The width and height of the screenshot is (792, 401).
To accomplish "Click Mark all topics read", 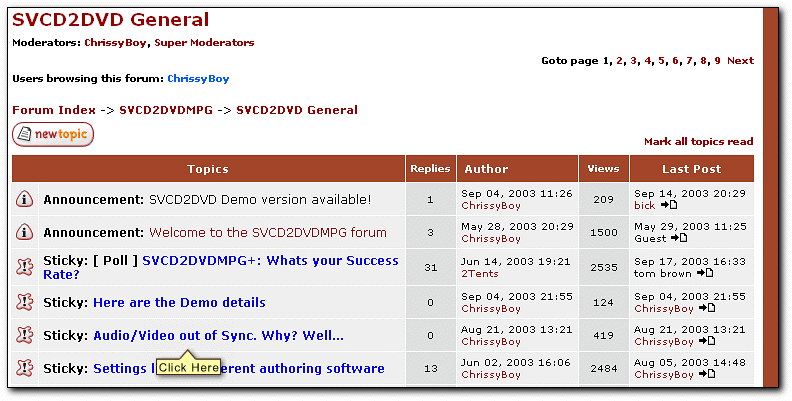I will (699, 141).
